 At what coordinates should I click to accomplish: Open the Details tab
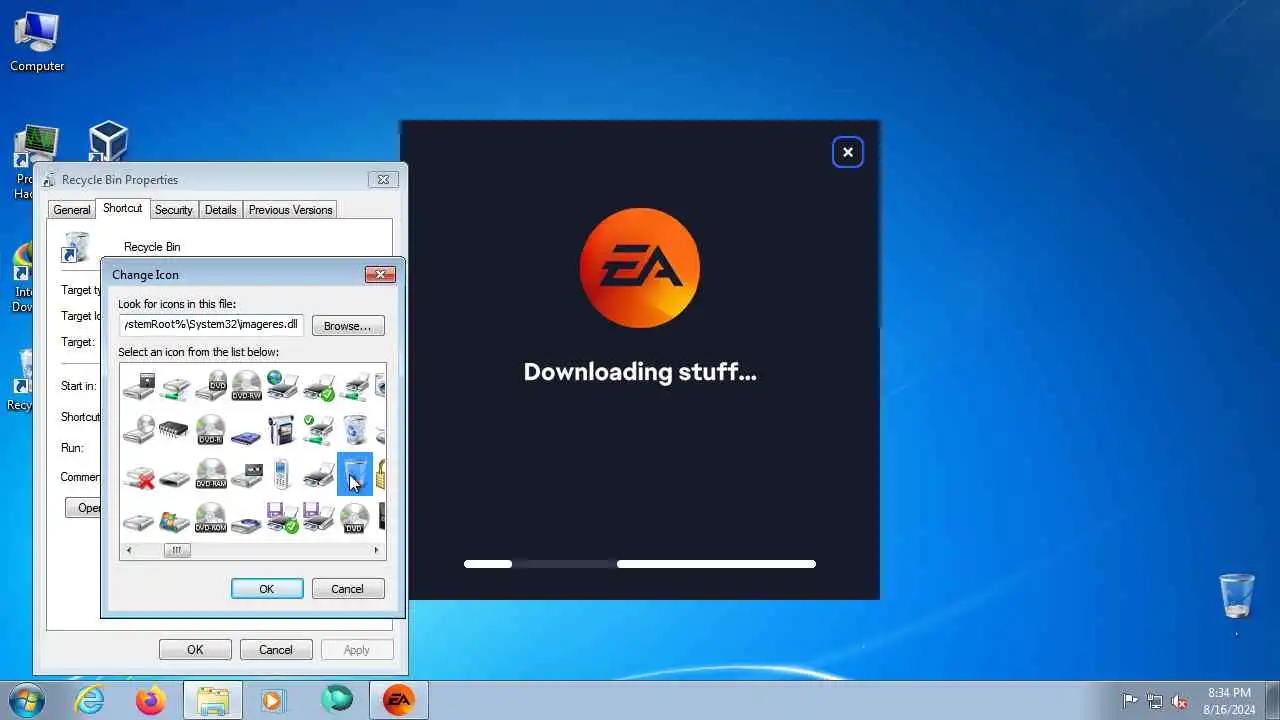point(220,210)
